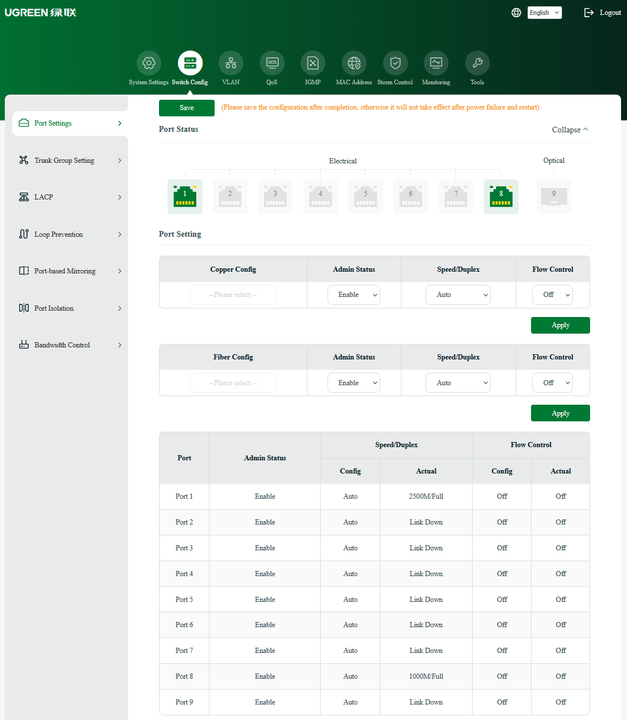Open Bandwidth Control sidebar item
This screenshot has height=720, width=627.
tap(70, 345)
